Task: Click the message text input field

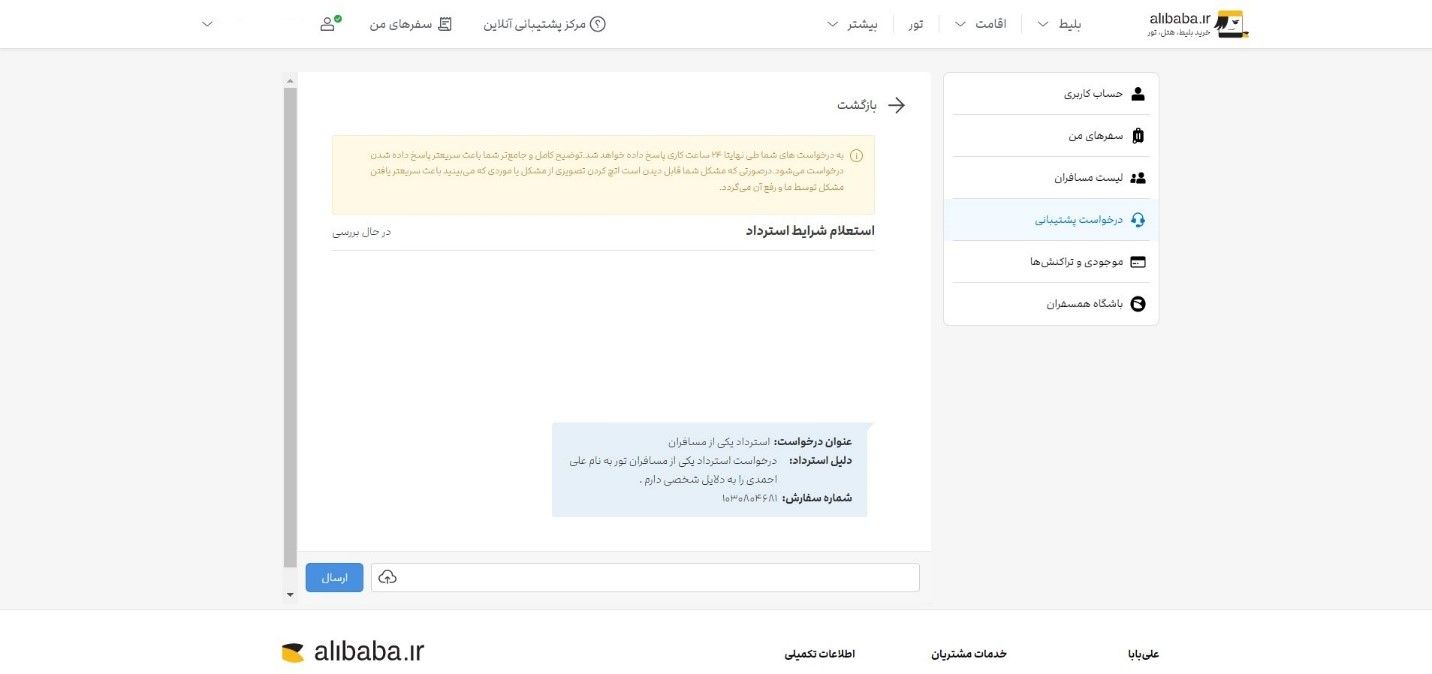Action: click(x=645, y=577)
